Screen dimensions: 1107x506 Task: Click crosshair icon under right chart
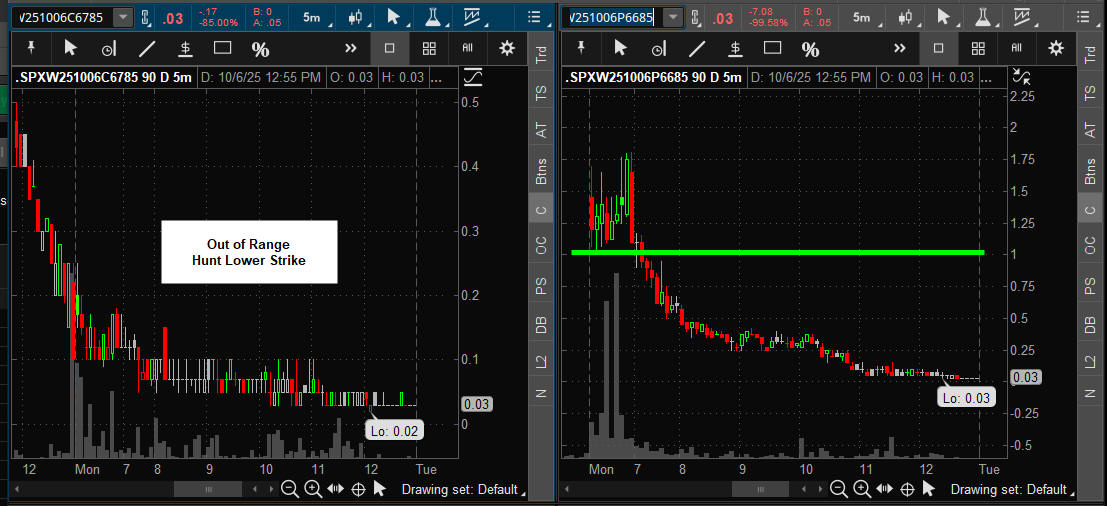(x=906, y=488)
